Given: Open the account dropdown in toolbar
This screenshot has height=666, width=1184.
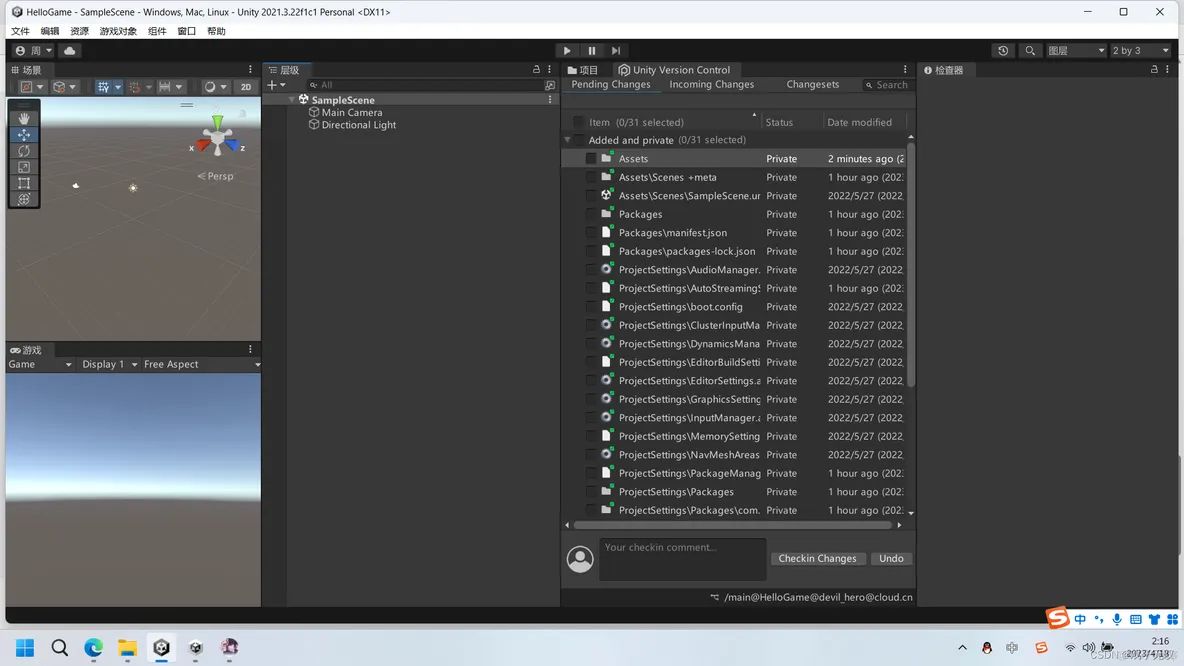Looking at the screenshot, I should click(x=34, y=51).
